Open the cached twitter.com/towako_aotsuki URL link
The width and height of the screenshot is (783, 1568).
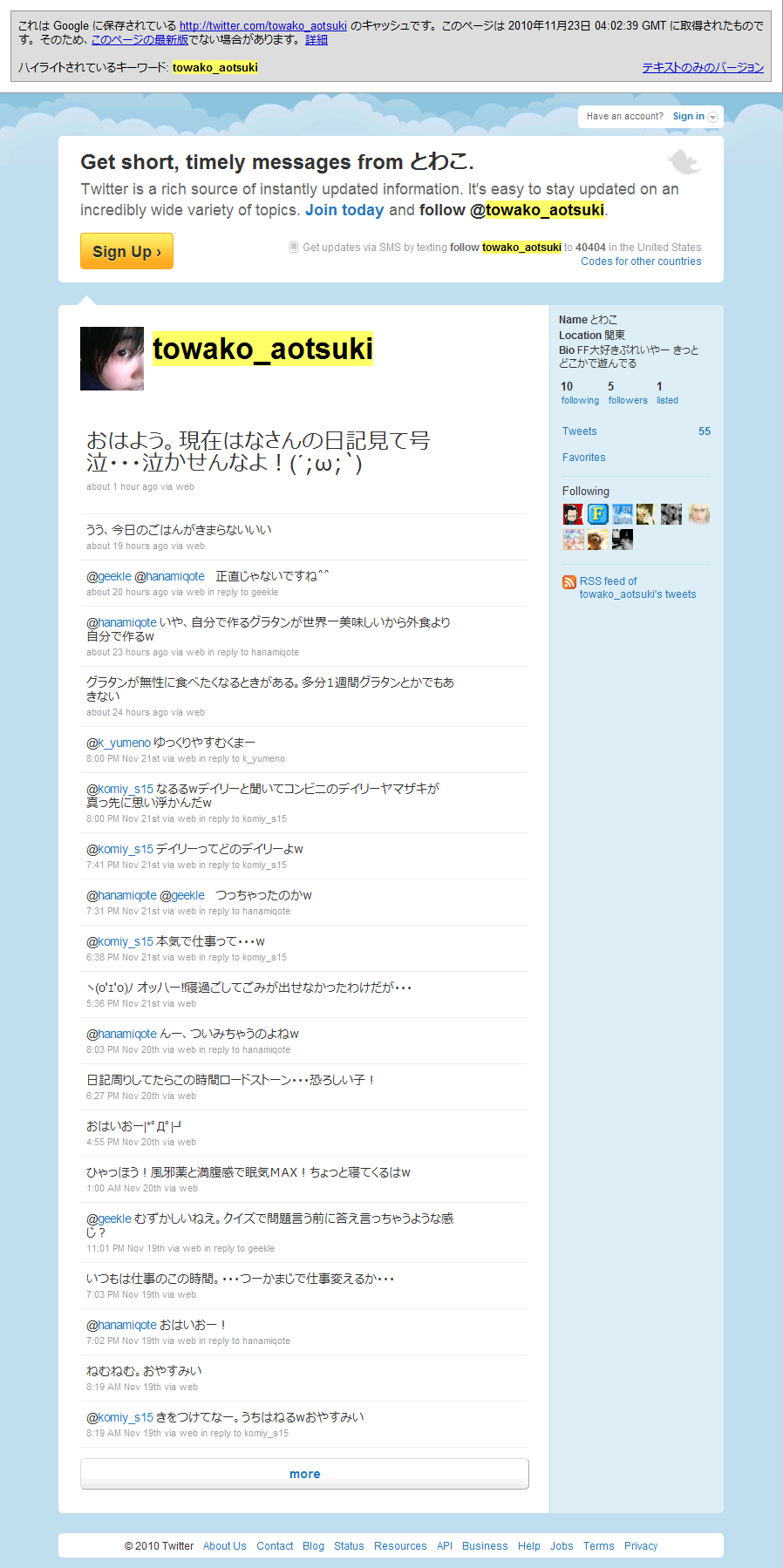tap(263, 26)
